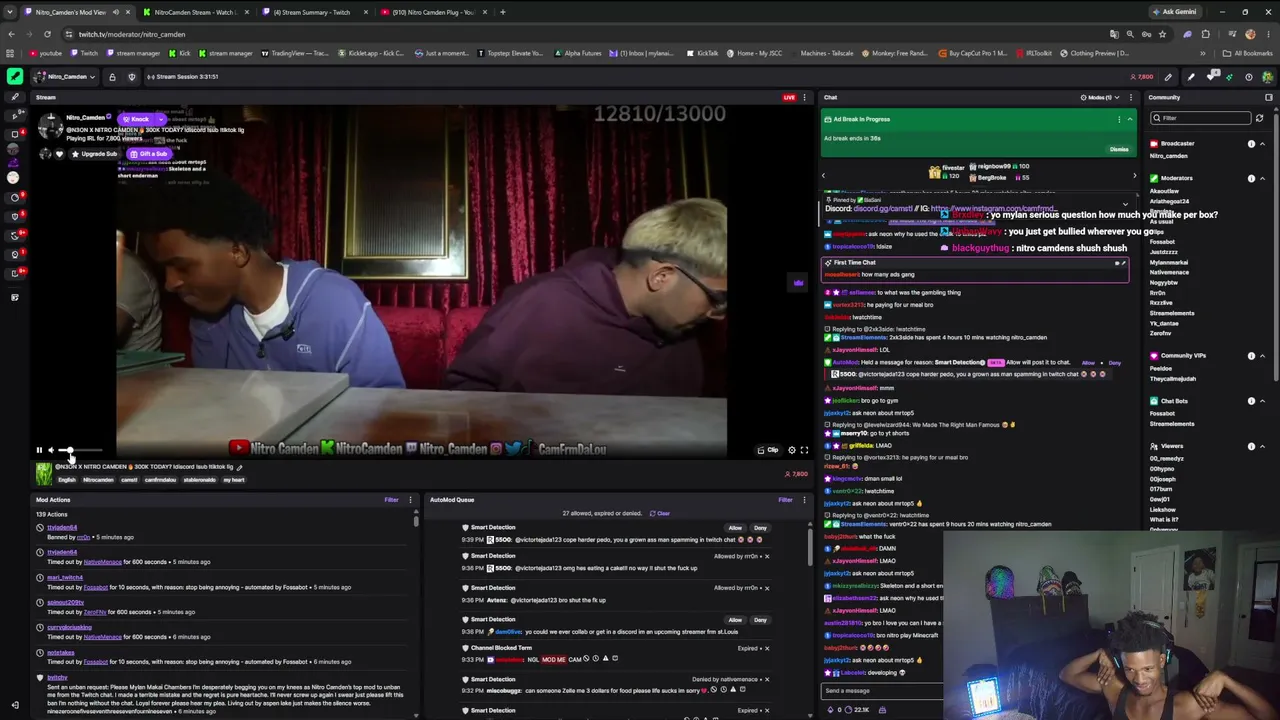Open the youtube bookmark
The image size is (1280, 720).
click(46, 53)
